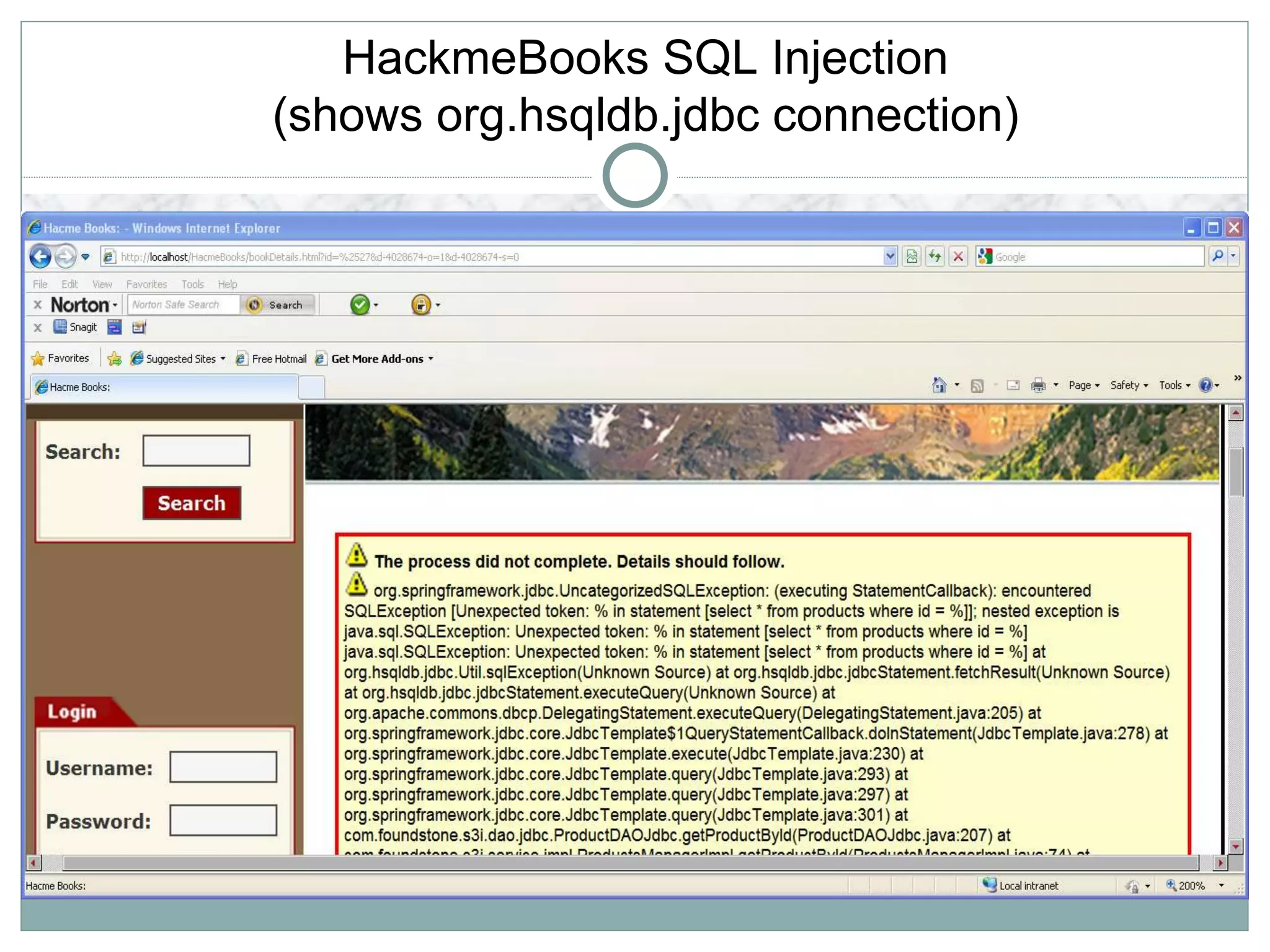Image resolution: width=1270 pixels, height=952 pixels.
Task: Expand the address bar URL dropdown
Action: point(890,257)
